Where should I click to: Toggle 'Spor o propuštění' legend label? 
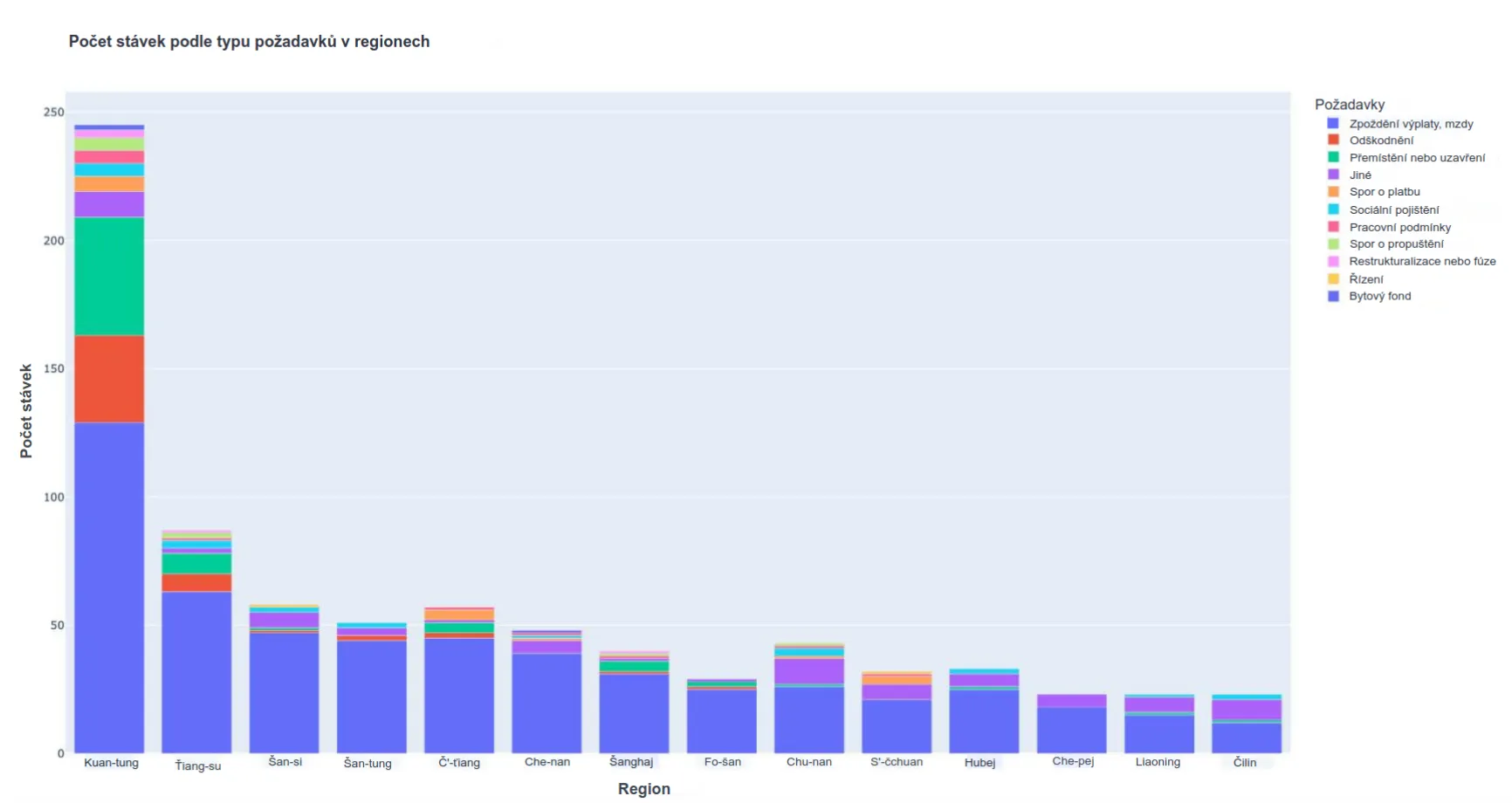(x=1396, y=244)
